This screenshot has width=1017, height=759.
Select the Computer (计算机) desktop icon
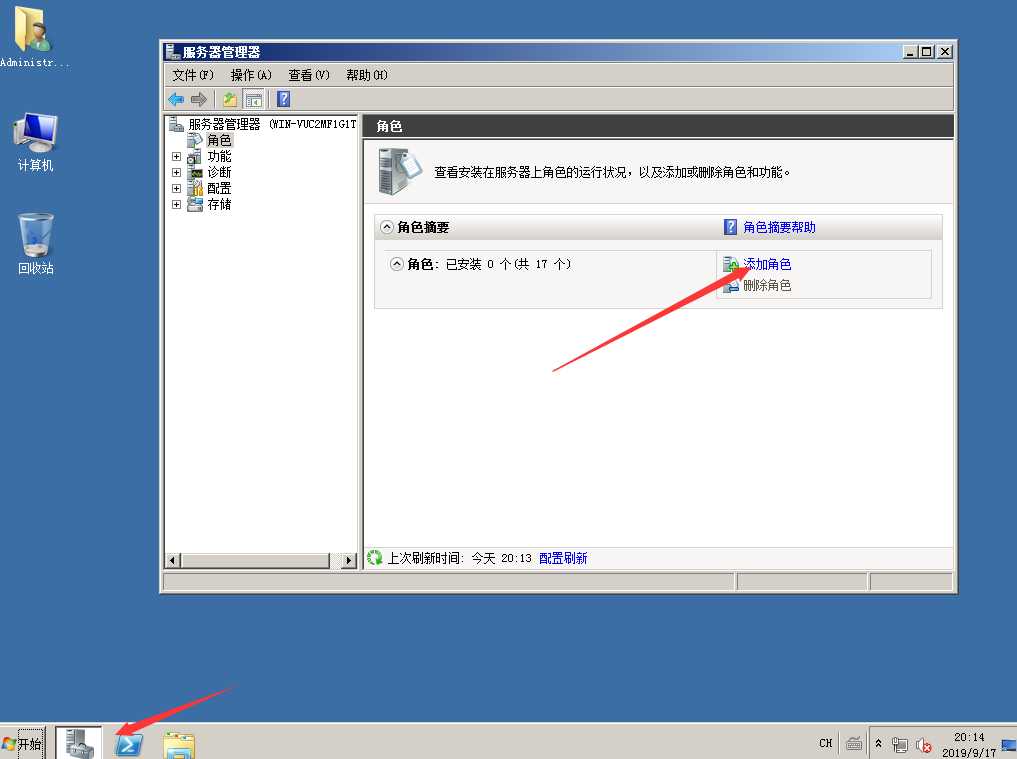coord(35,142)
